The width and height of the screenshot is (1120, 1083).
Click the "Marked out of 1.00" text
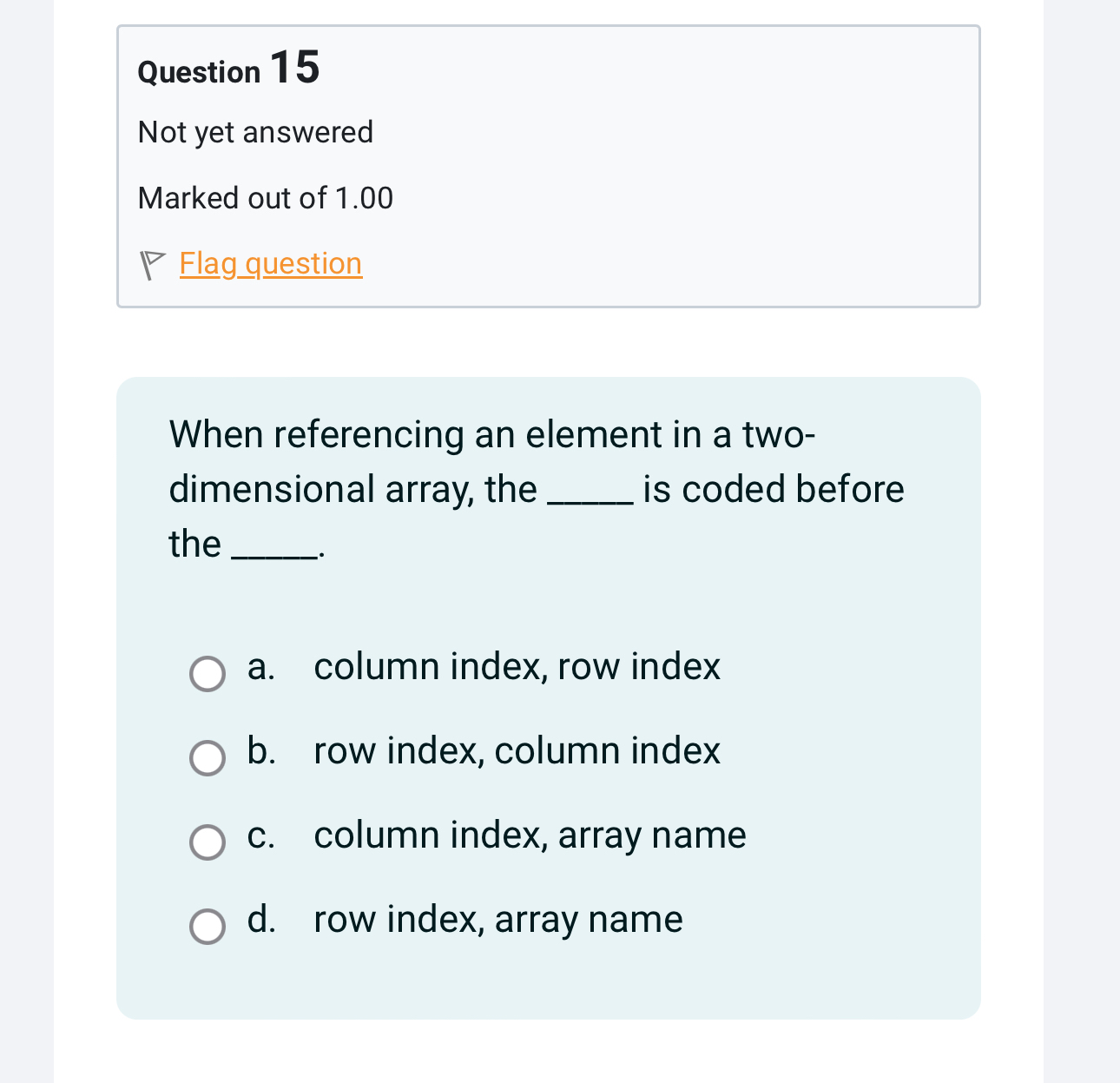(x=265, y=198)
